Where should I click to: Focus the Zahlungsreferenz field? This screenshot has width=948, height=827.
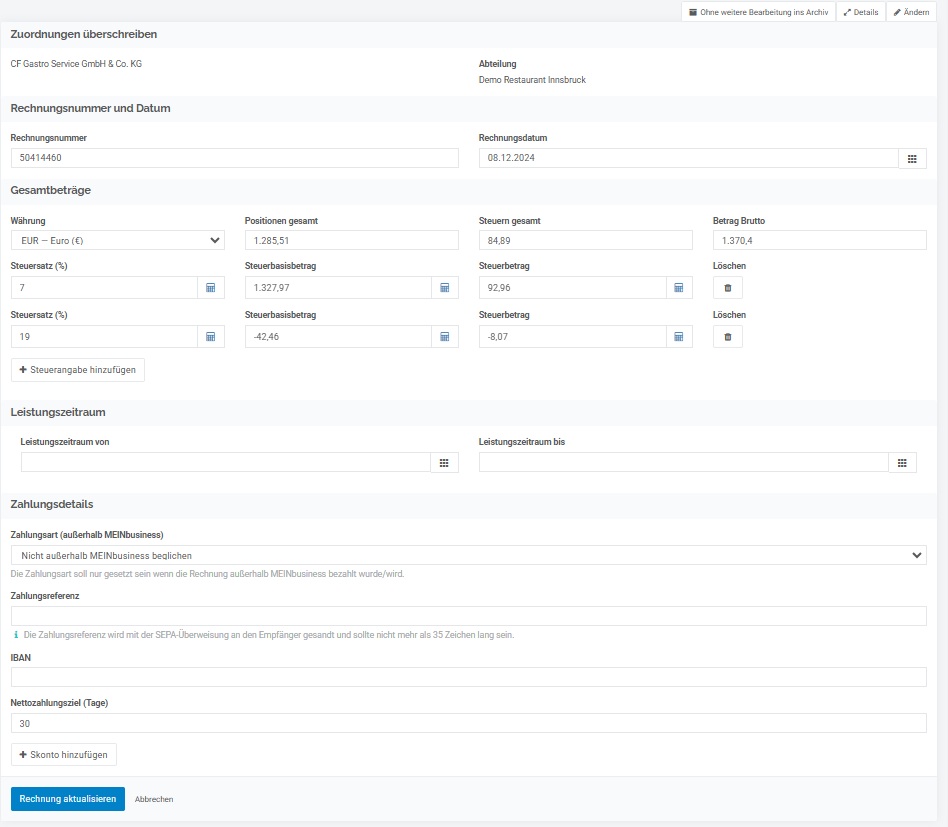pos(469,616)
